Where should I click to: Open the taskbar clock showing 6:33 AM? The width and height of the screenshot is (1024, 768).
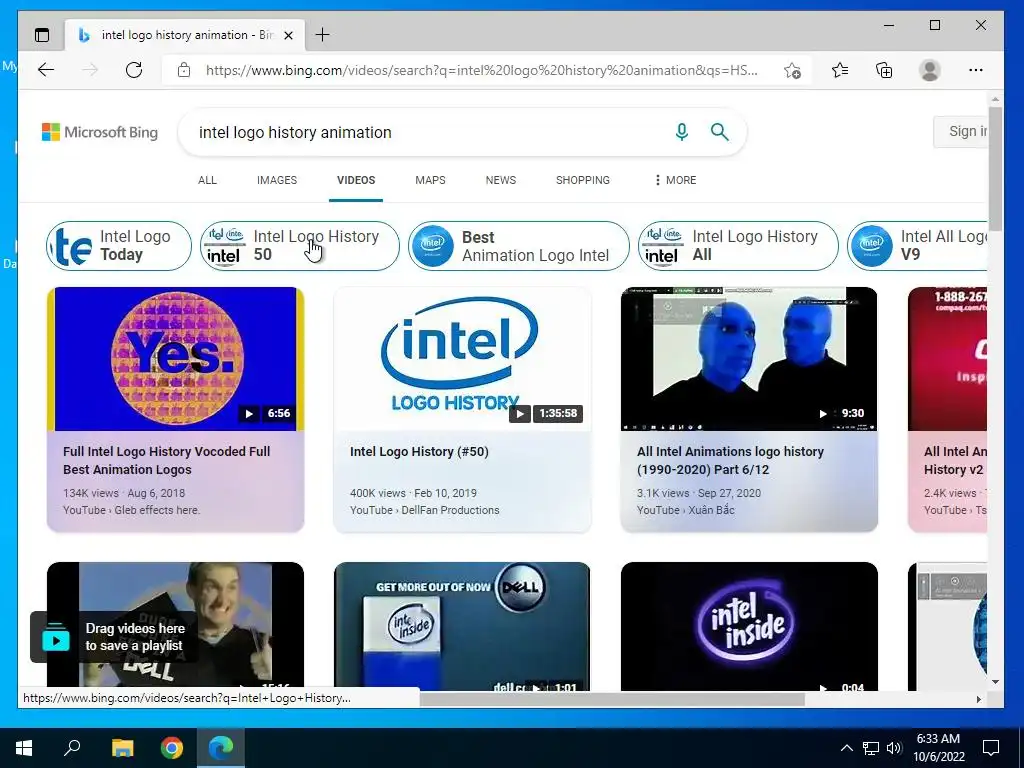click(x=938, y=748)
